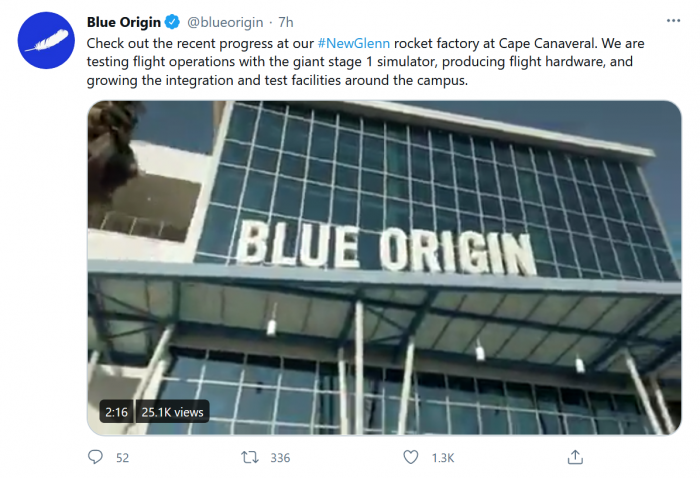Click the 7h tweet timestamp
700x478 pixels.
[283, 23]
